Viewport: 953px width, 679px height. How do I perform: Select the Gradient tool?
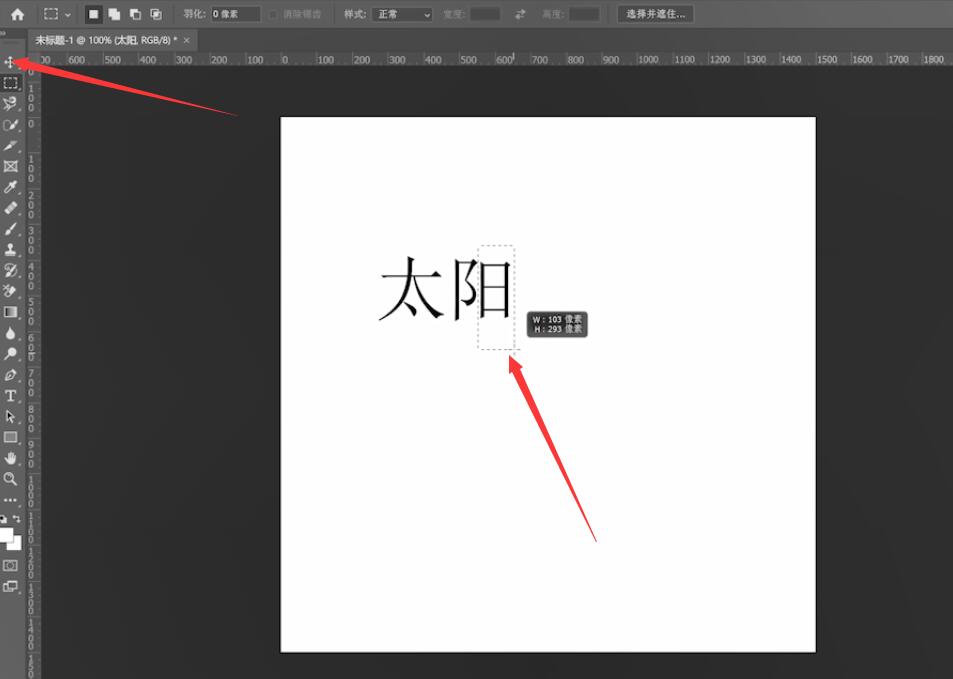[10, 312]
